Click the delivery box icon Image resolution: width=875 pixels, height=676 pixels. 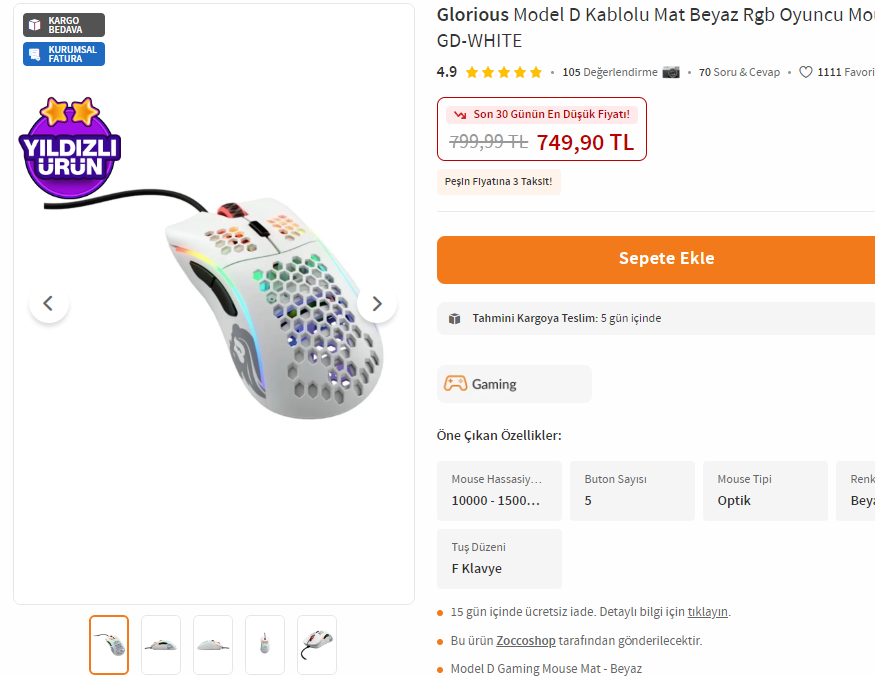click(455, 319)
